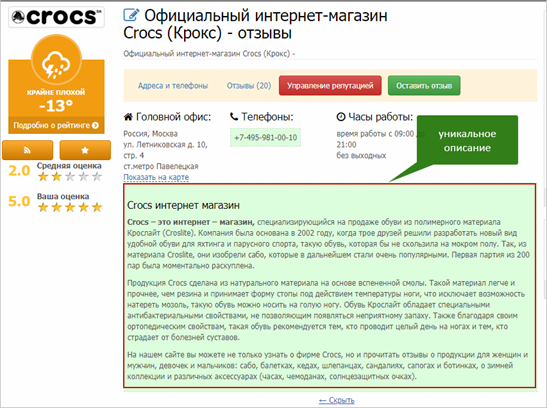Set first star in 'Ваша оценка'
Image resolution: width=547 pixels, height=408 pixels.
click(43, 208)
